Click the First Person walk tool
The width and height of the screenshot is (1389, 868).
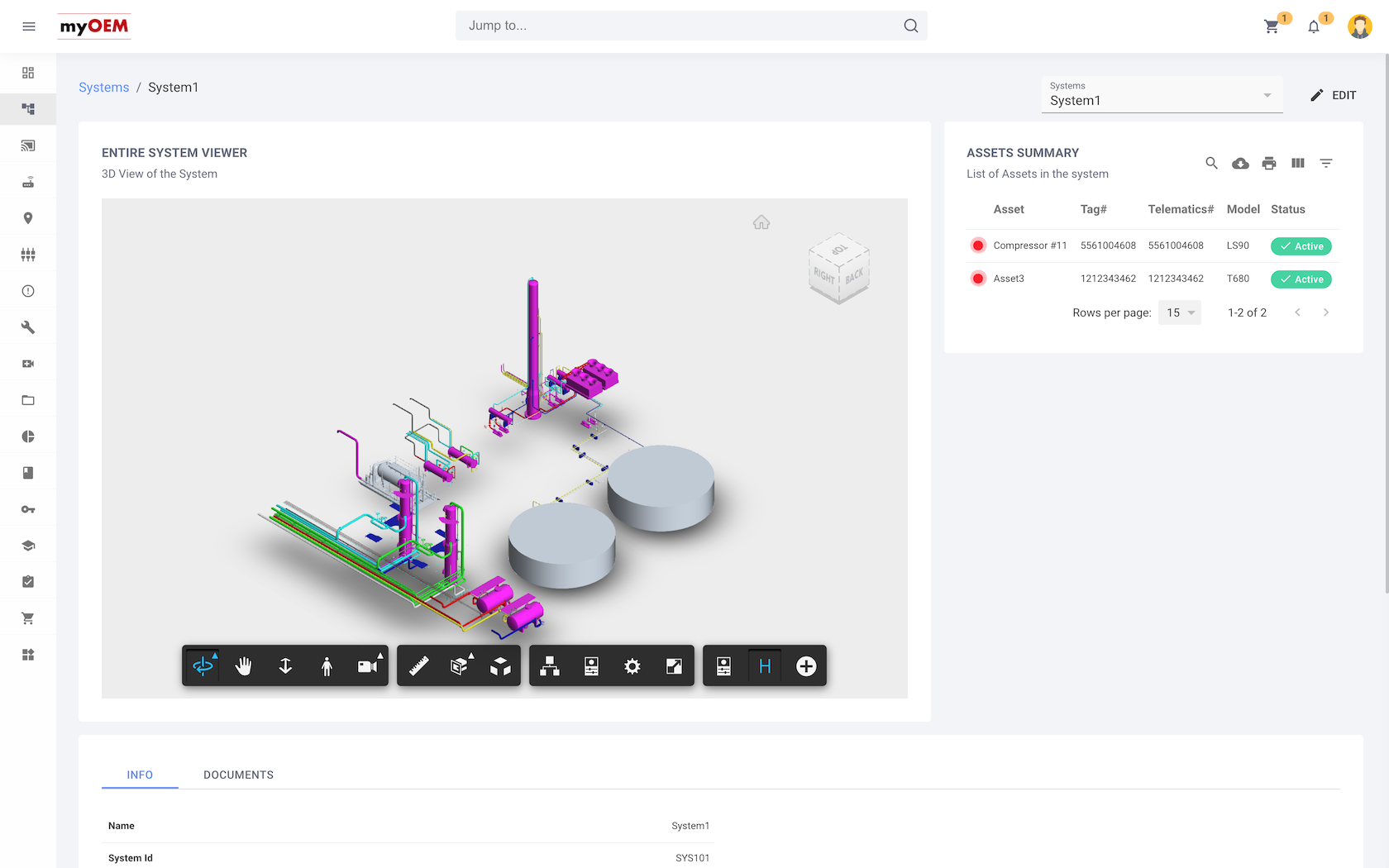[327, 666]
